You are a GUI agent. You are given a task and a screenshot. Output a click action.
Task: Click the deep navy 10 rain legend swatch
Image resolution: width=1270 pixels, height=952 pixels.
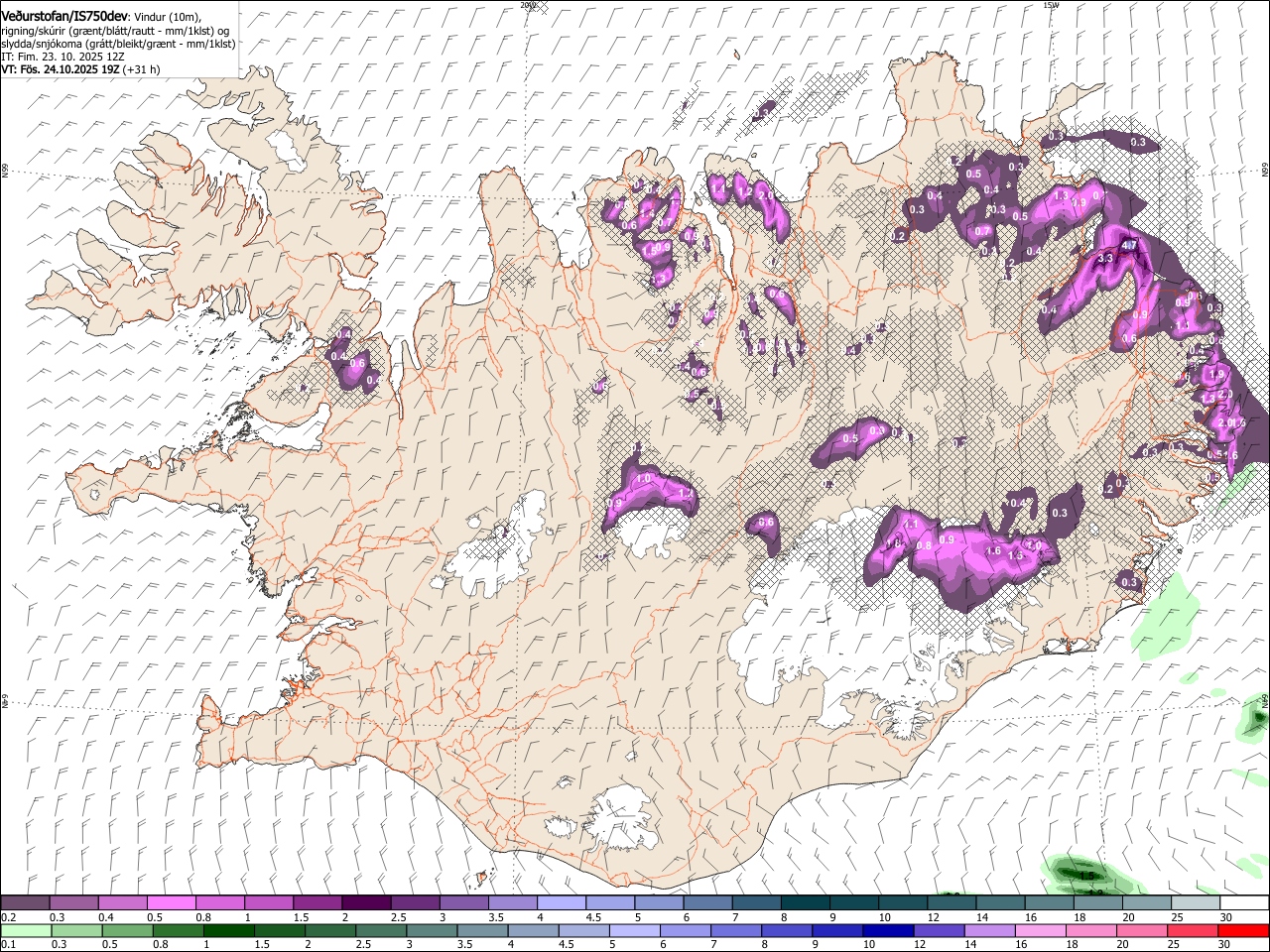click(889, 930)
